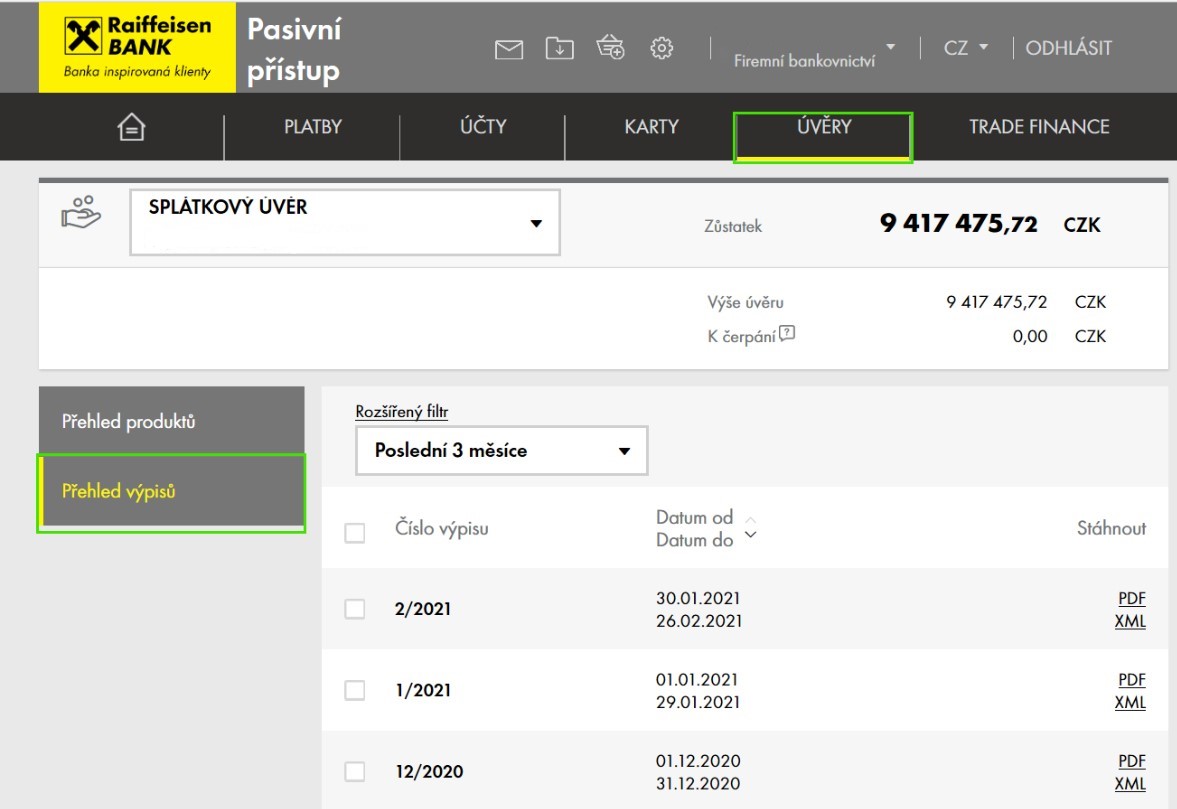Open the Rozšířený filtr link
Image resolution: width=1177 pixels, height=809 pixels.
click(402, 411)
